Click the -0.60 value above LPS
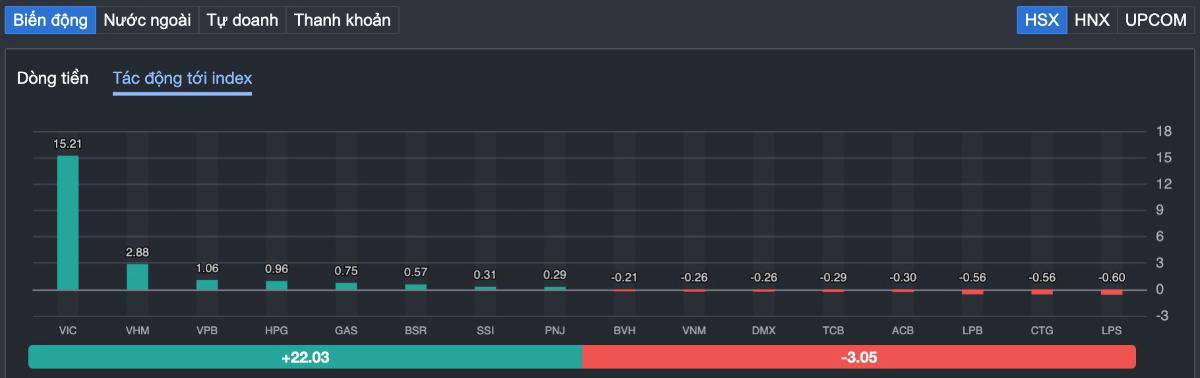The image size is (1200, 378). coord(1112,277)
